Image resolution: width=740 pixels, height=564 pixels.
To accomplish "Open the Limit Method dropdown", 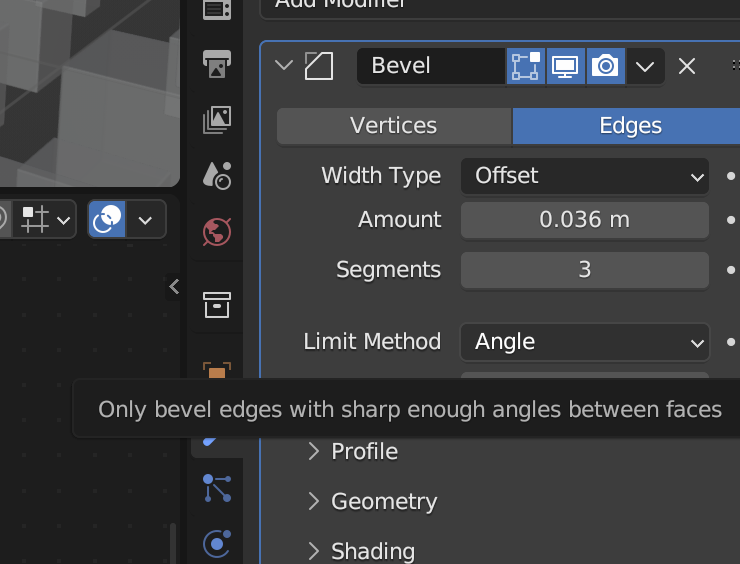I will (585, 342).
